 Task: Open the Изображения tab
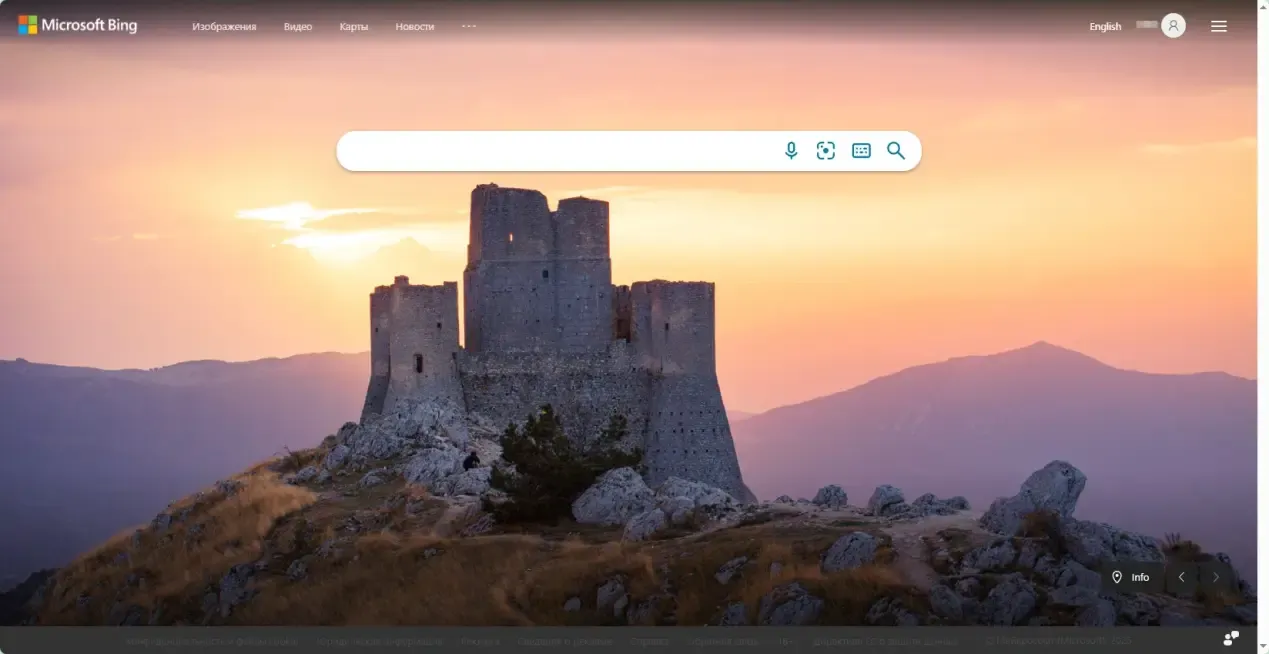(224, 27)
